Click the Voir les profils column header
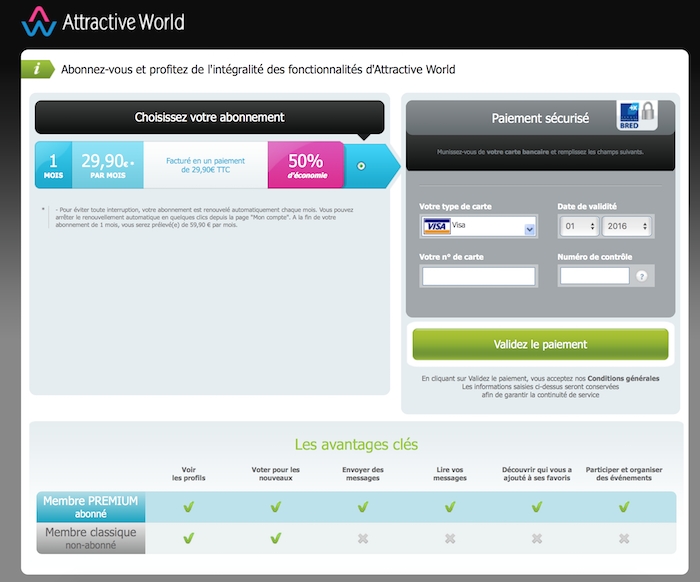This screenshot has width=700, height=582. pyautogui.click(x=188, y=474)
